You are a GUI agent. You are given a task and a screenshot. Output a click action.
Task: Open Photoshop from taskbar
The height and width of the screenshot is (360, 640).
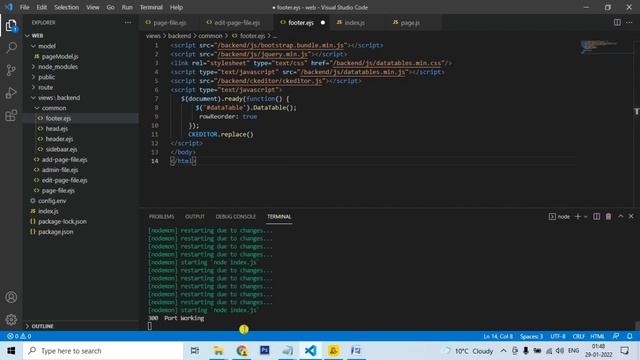tap(264, 351)
